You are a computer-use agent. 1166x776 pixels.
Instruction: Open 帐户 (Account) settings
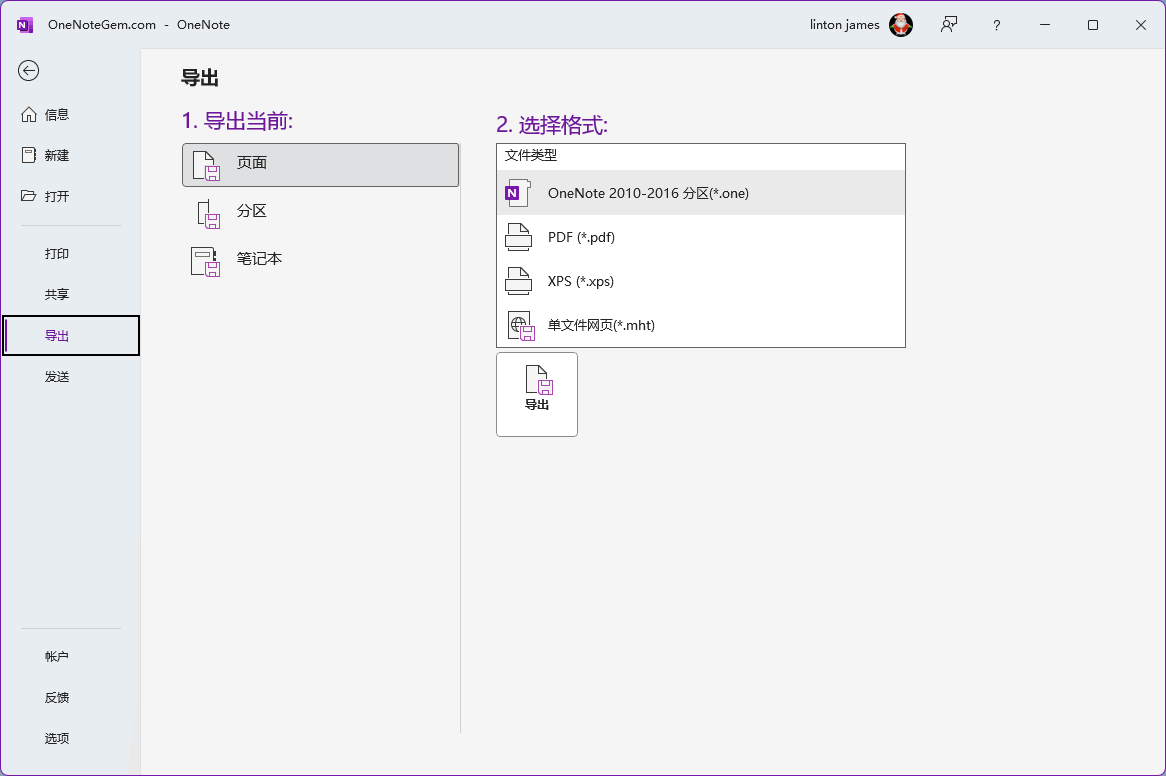[x=57, y=657]
